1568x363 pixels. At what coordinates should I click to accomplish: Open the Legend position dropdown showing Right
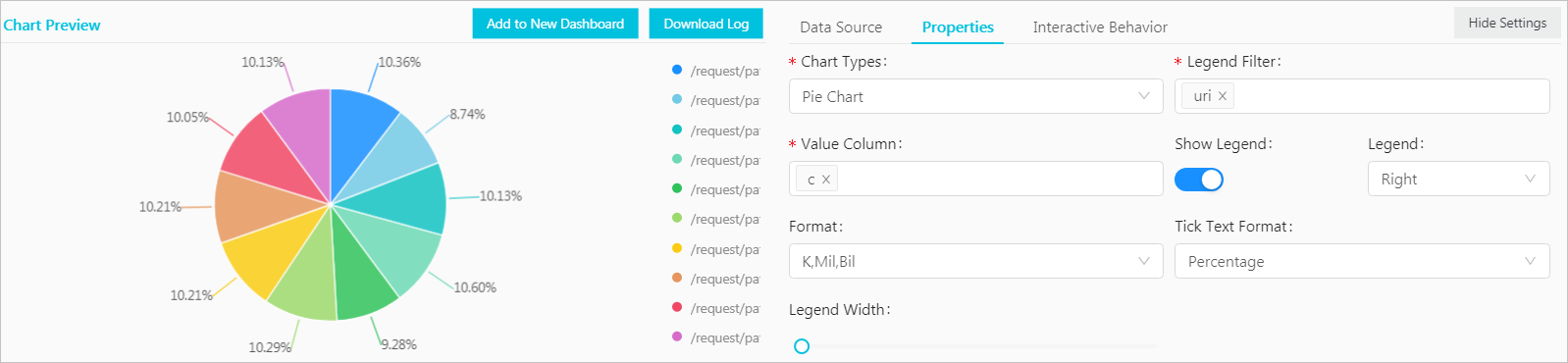click(1459, 179)
